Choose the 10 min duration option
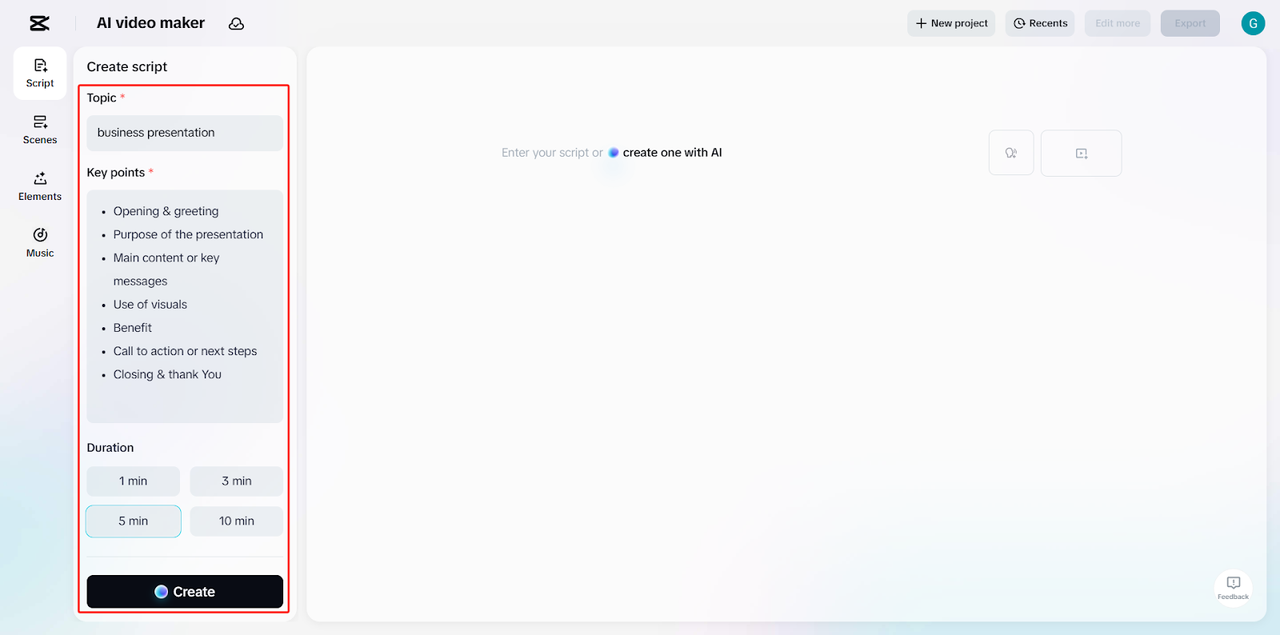The image size is (1280, 635). pyautogui.click(x=236, y=521)
